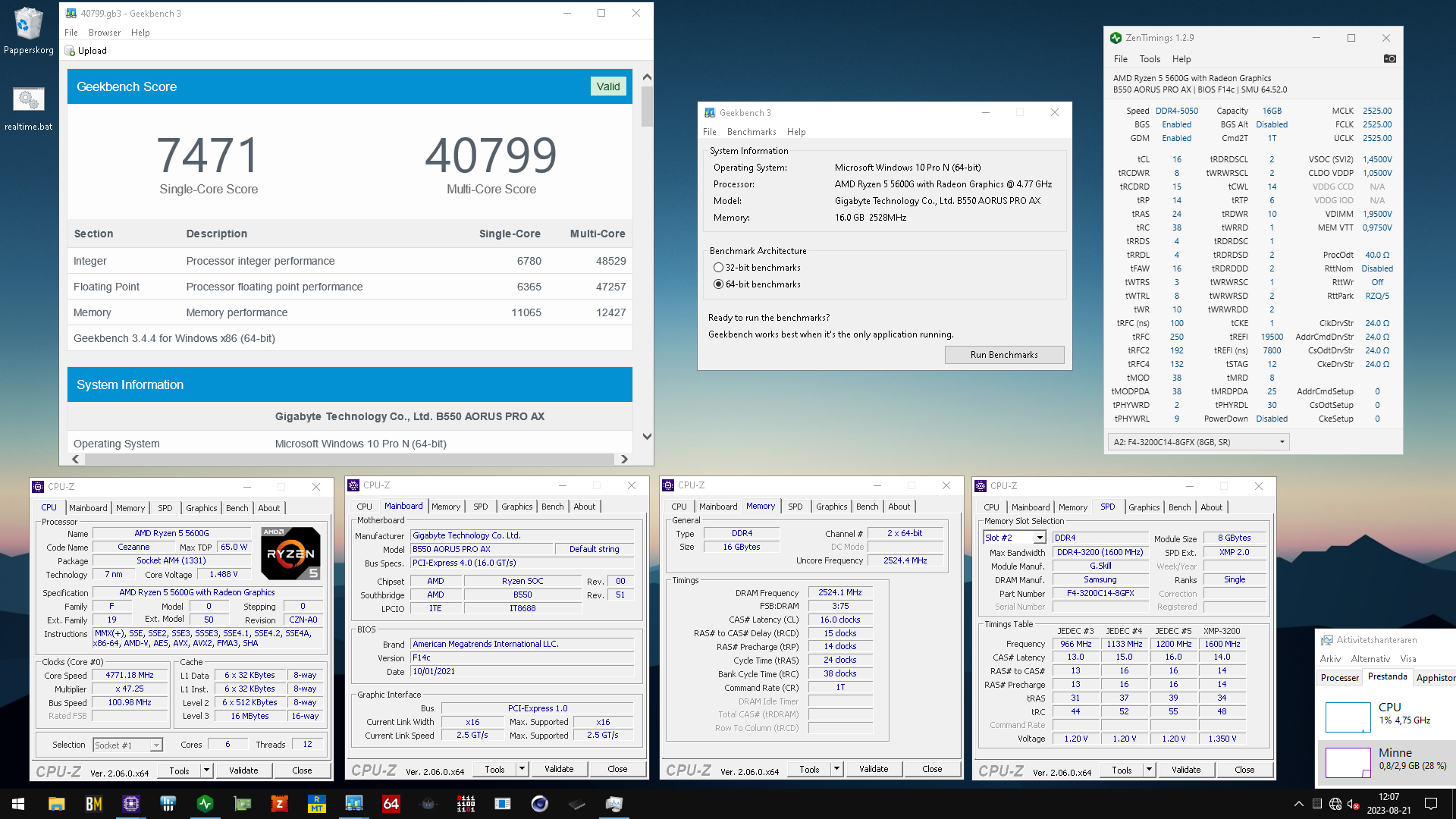The image size is (1456, 819).
Task: Click Validate in the CPU-Z SPD window
Action: coord(1186,770)
